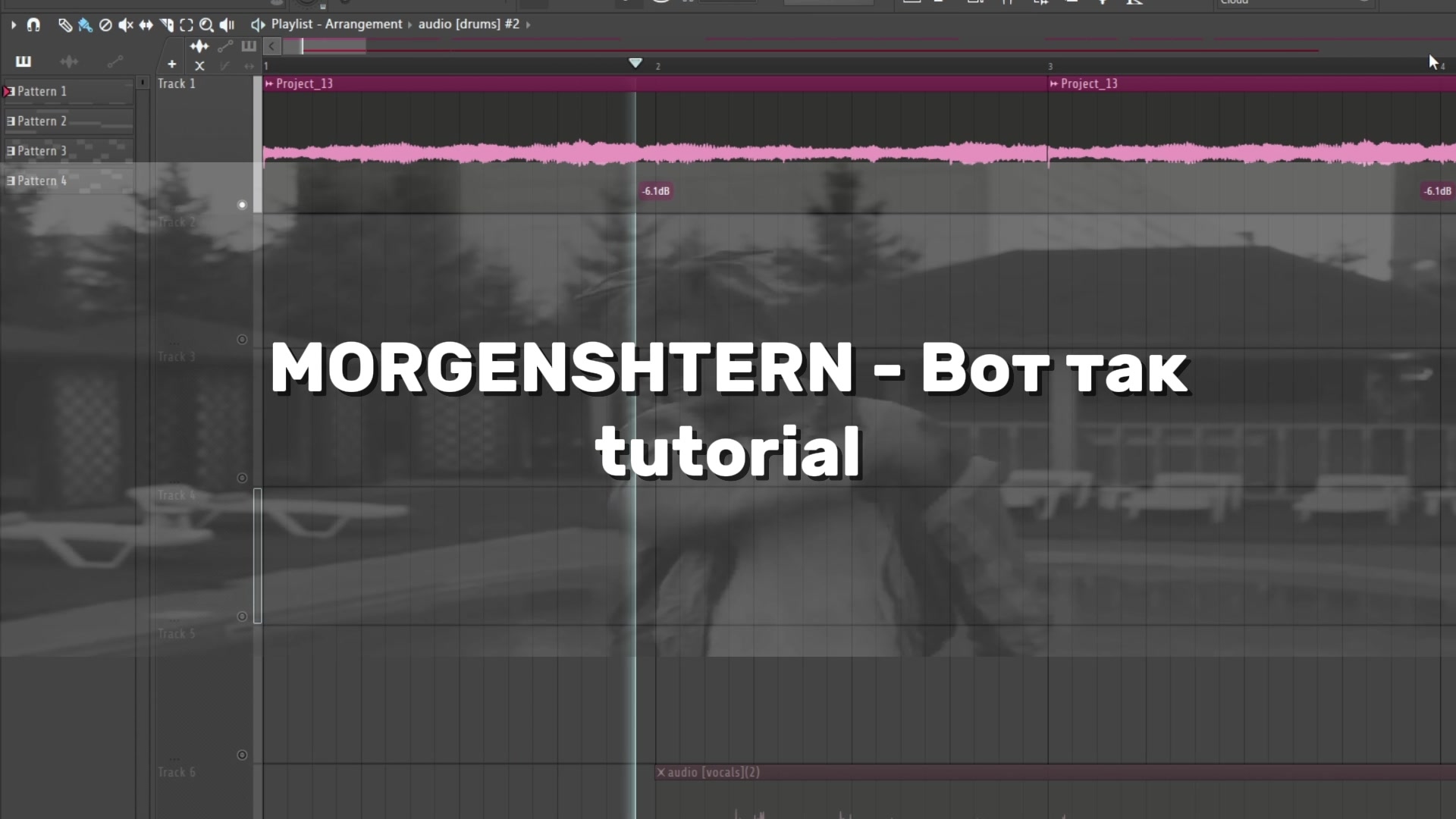This screenshot has height=819, width=1456.
Task: Select the Delete tool
Action: pos(105,25)
